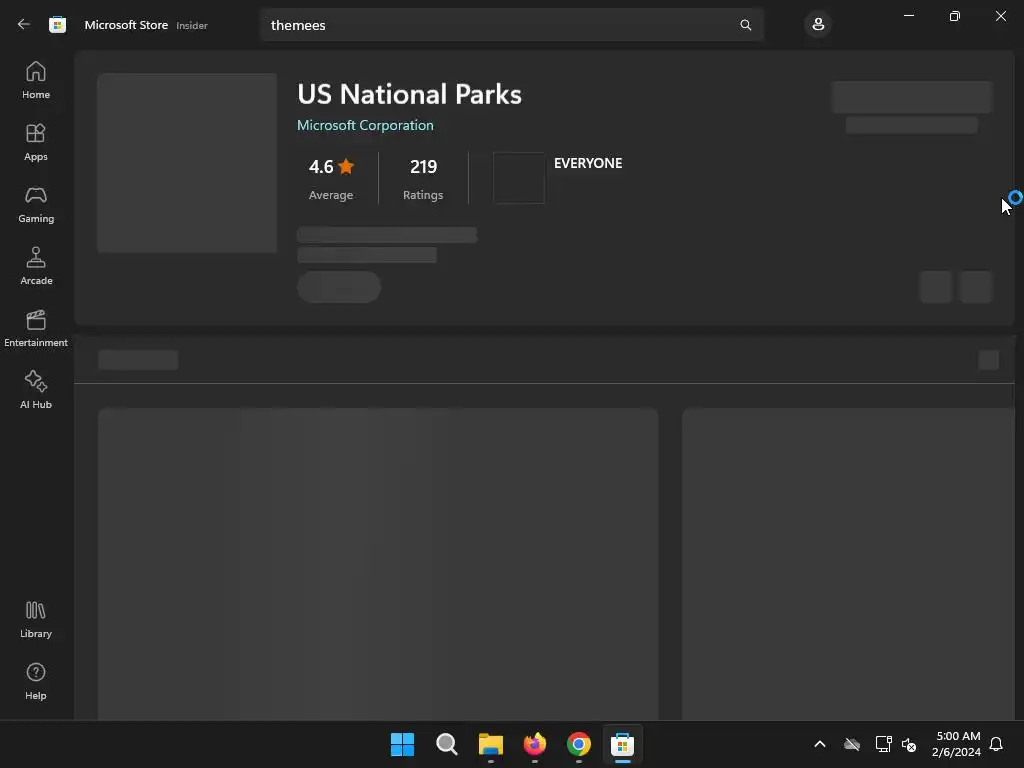Open Help
The width and height of the screenshot is (1024, 768).
click(x=36, y=682)
